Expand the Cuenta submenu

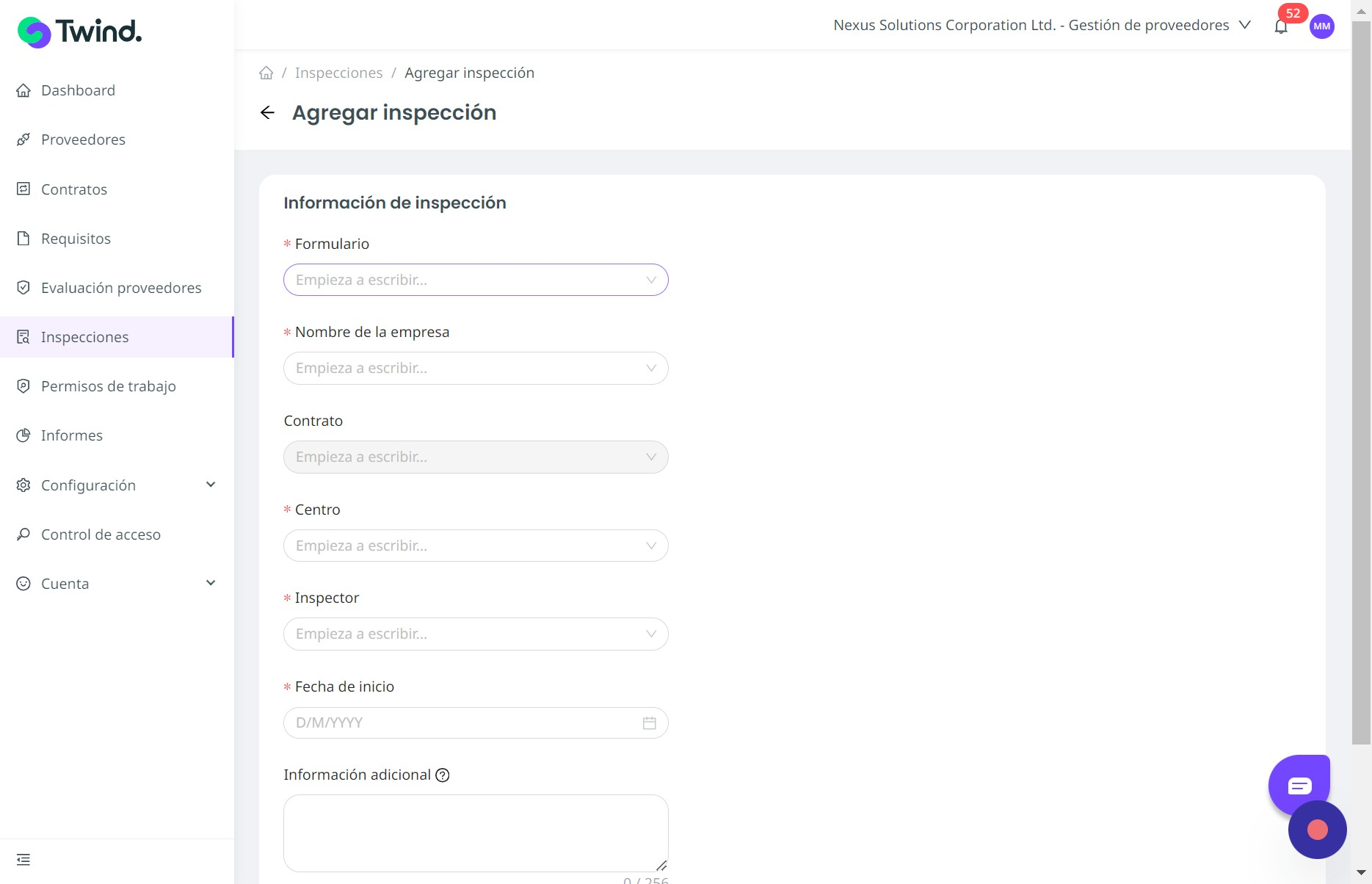pyautogui.click(x=211, y=583)
